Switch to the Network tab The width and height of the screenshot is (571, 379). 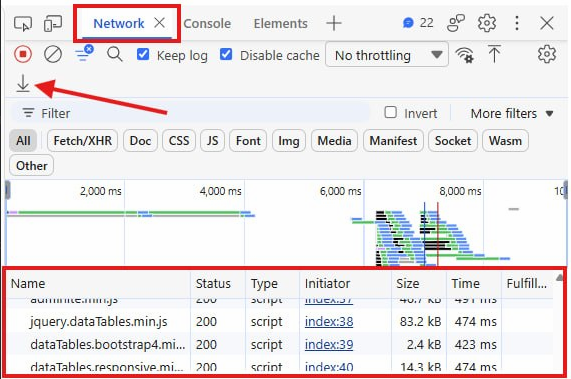[119, 24]
